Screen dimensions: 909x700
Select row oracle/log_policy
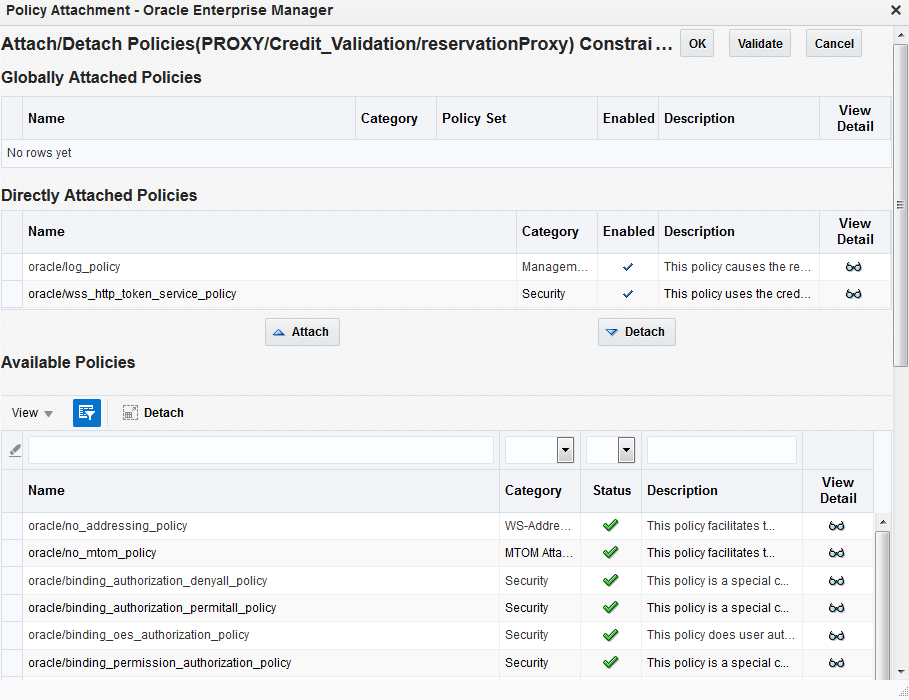pyautogui.click(x=446, y=267)
